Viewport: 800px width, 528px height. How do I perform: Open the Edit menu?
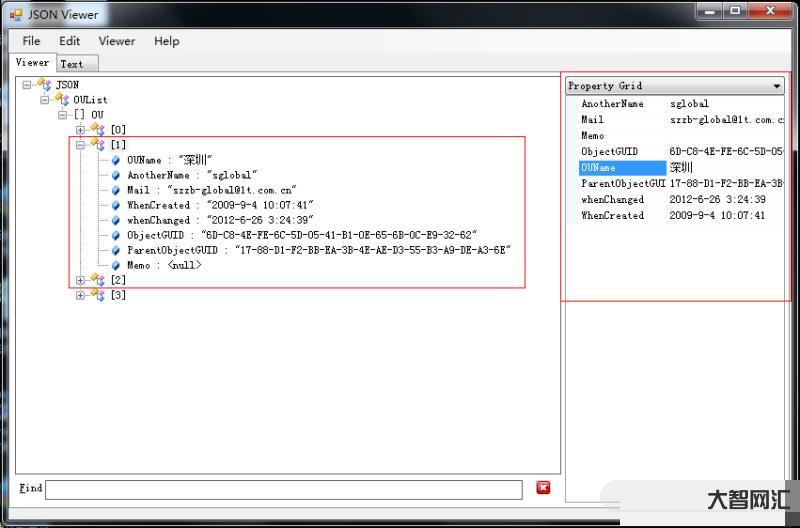pos(69,41)
